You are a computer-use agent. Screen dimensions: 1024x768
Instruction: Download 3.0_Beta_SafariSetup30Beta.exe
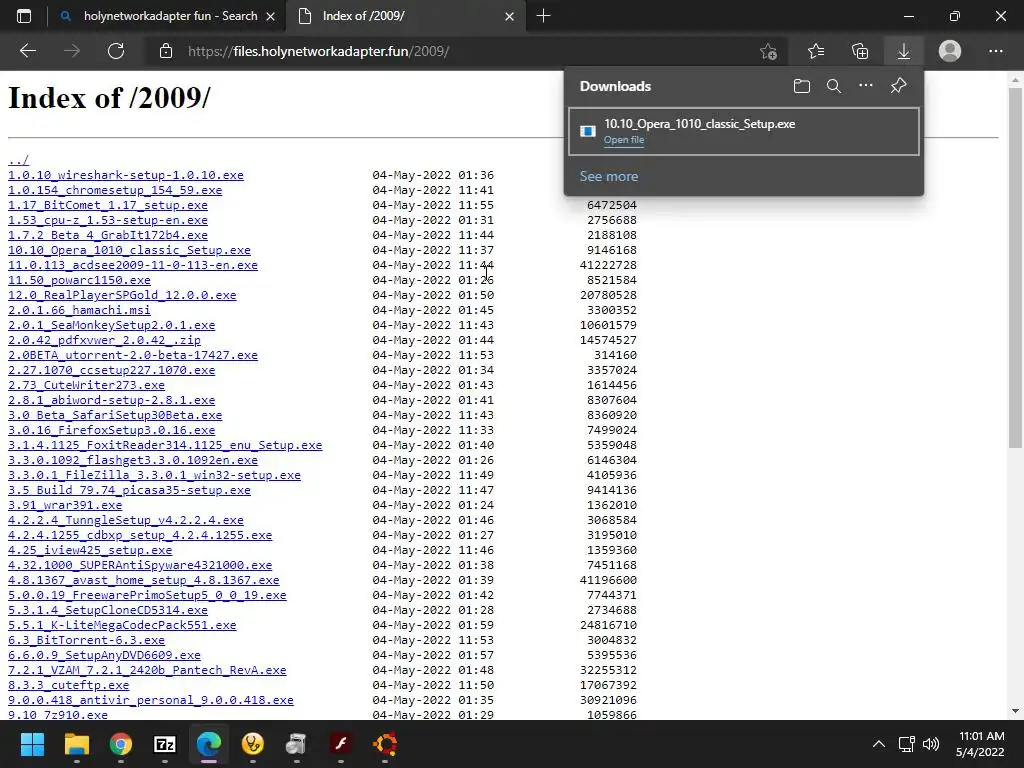[x=115, y=415]
